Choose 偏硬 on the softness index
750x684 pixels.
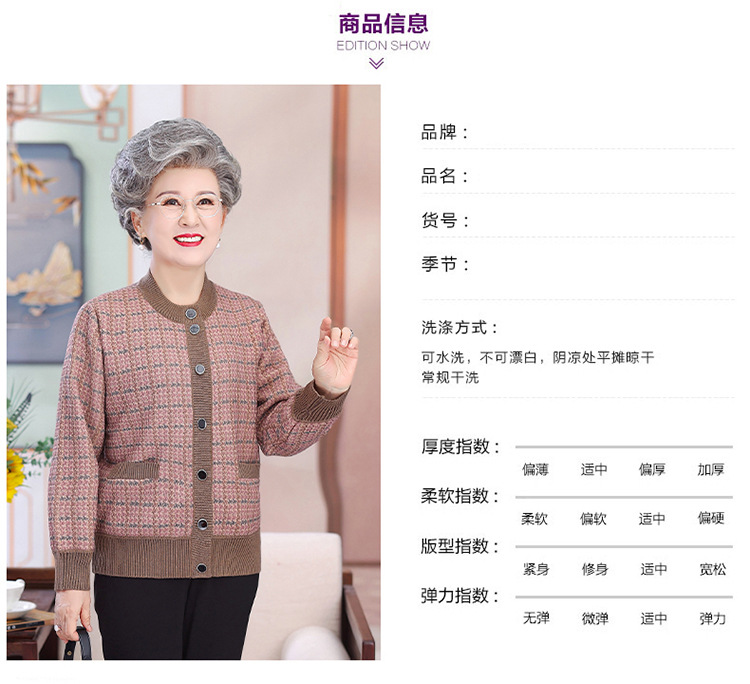click(x=711, y=518)
